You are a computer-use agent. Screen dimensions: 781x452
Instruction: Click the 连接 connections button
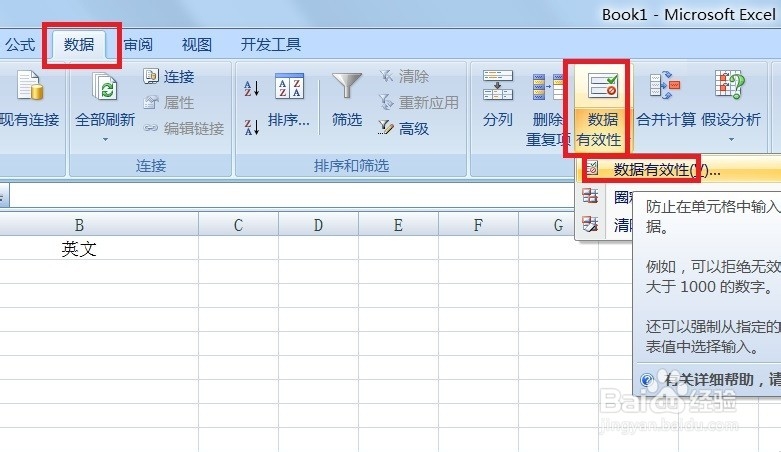168,76
